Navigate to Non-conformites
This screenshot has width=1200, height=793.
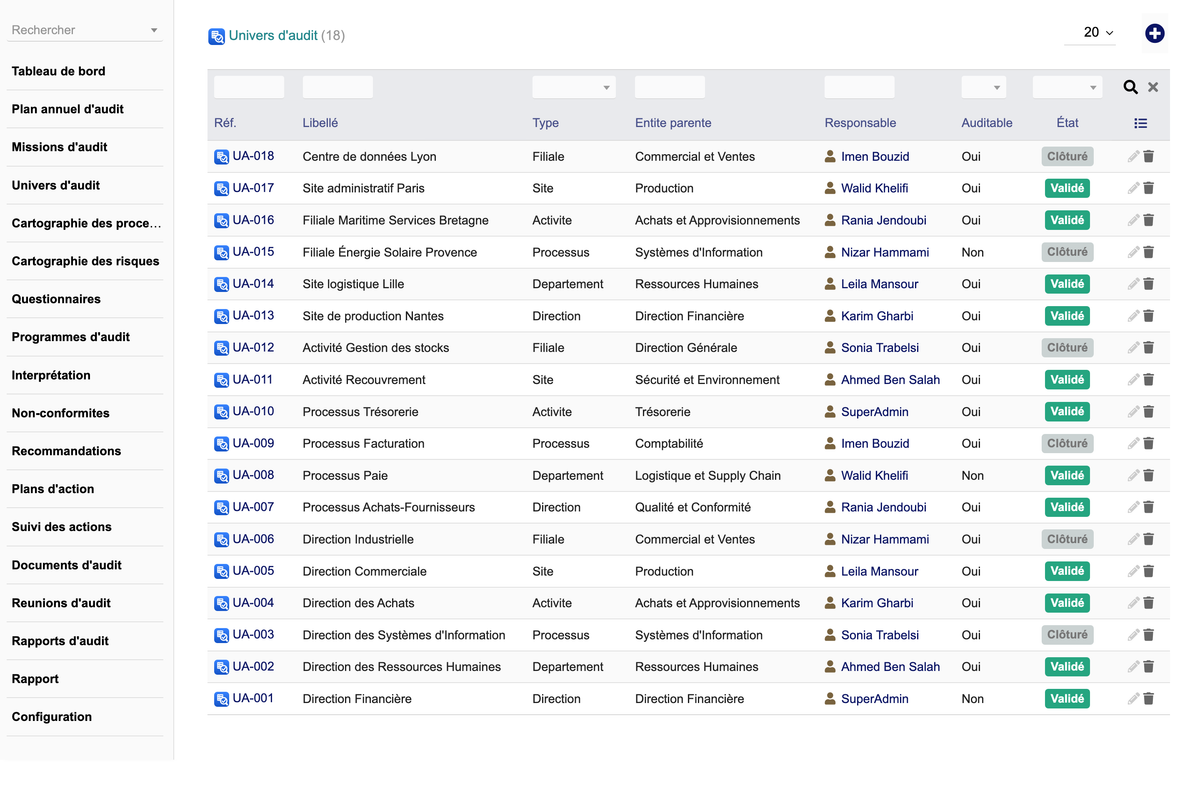60,413
